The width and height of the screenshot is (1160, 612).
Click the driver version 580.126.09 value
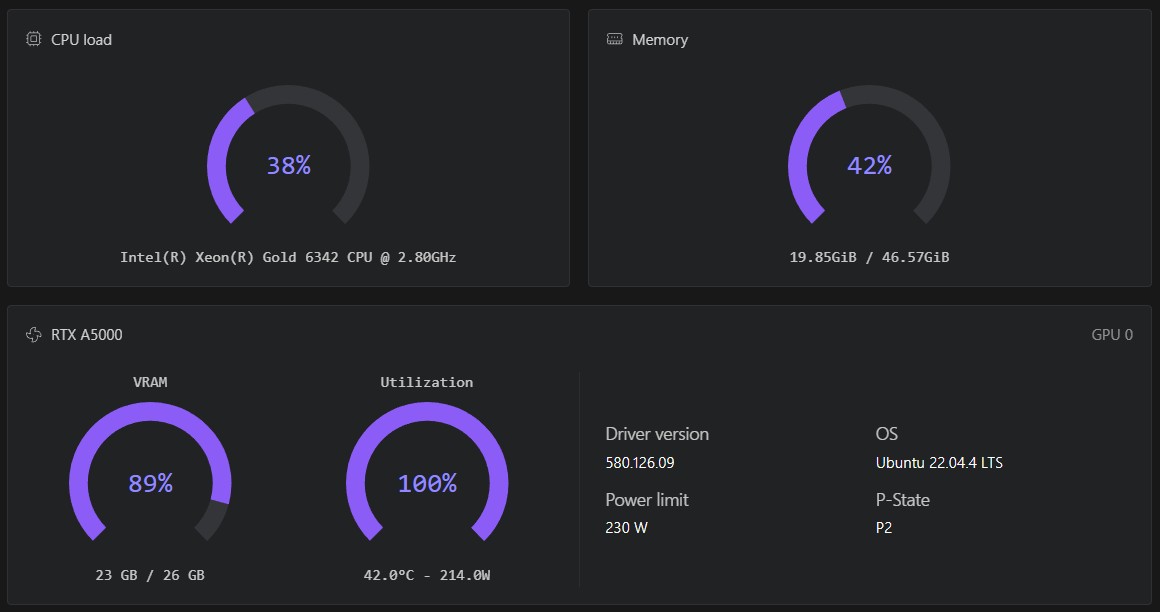pos(639,462)
